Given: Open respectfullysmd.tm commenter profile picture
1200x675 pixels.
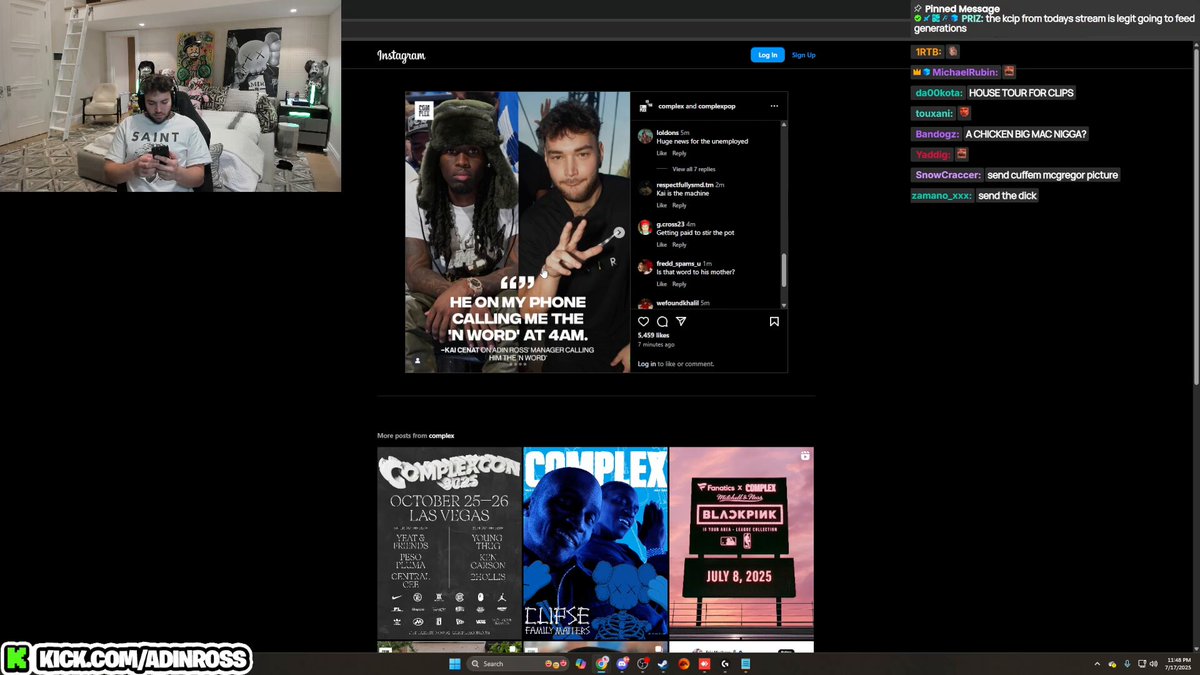Looking at the screenshot, I should (645, 188).
